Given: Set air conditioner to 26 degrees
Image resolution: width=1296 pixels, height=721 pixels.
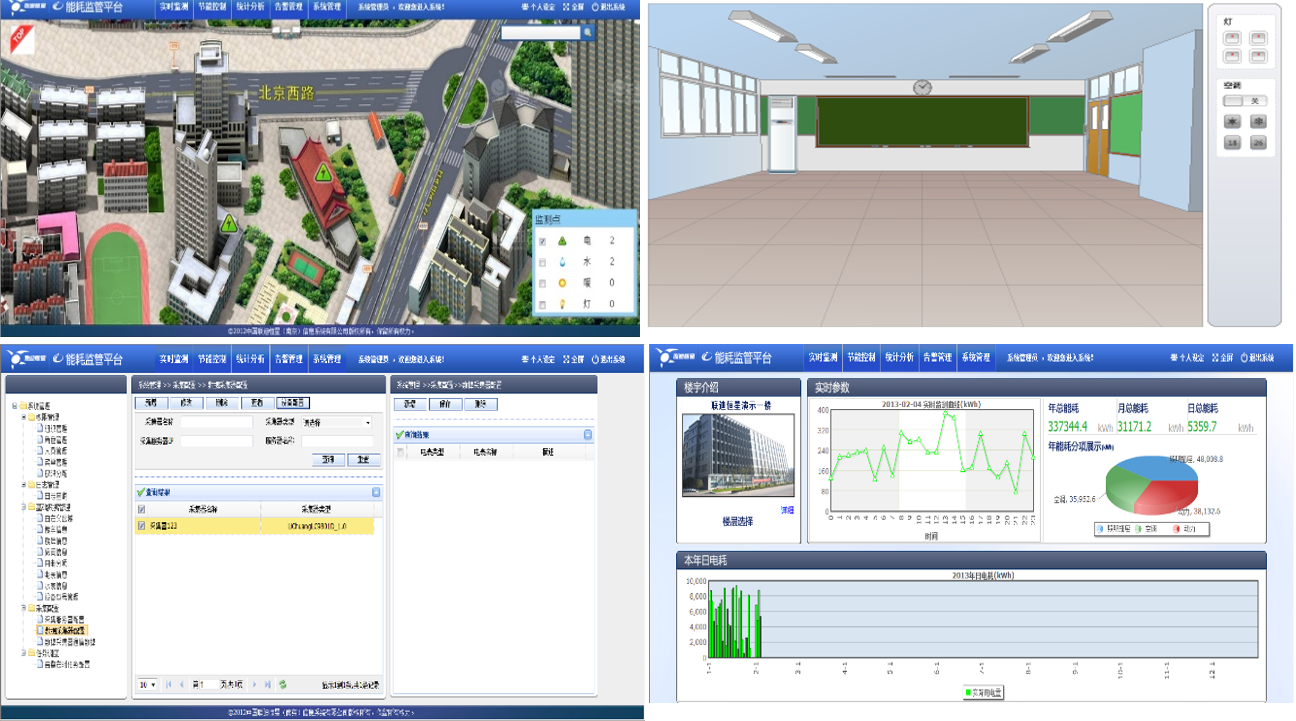Looking at the screenshot, I should pos(1256,143).
